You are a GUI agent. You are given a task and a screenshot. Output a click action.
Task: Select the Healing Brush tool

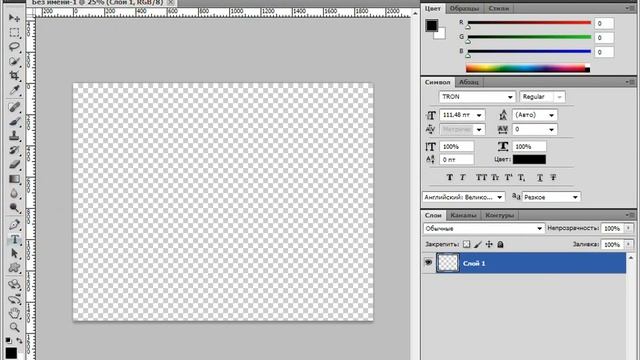pyautogui.click(x=14, y=107)
